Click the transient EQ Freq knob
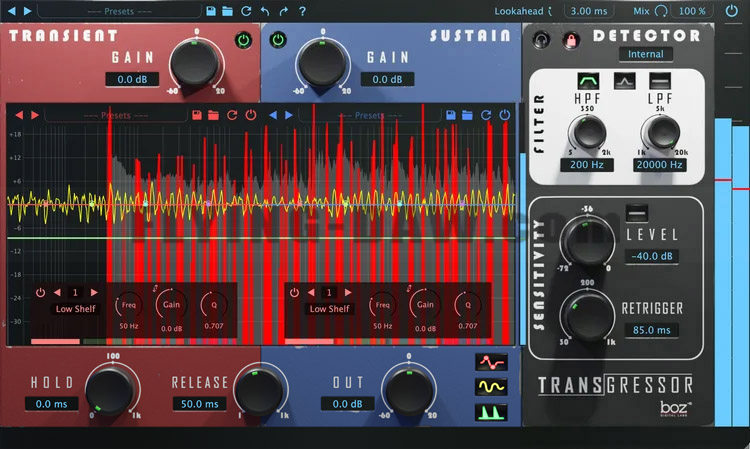 pyautogui.click(x=129, y=305)
